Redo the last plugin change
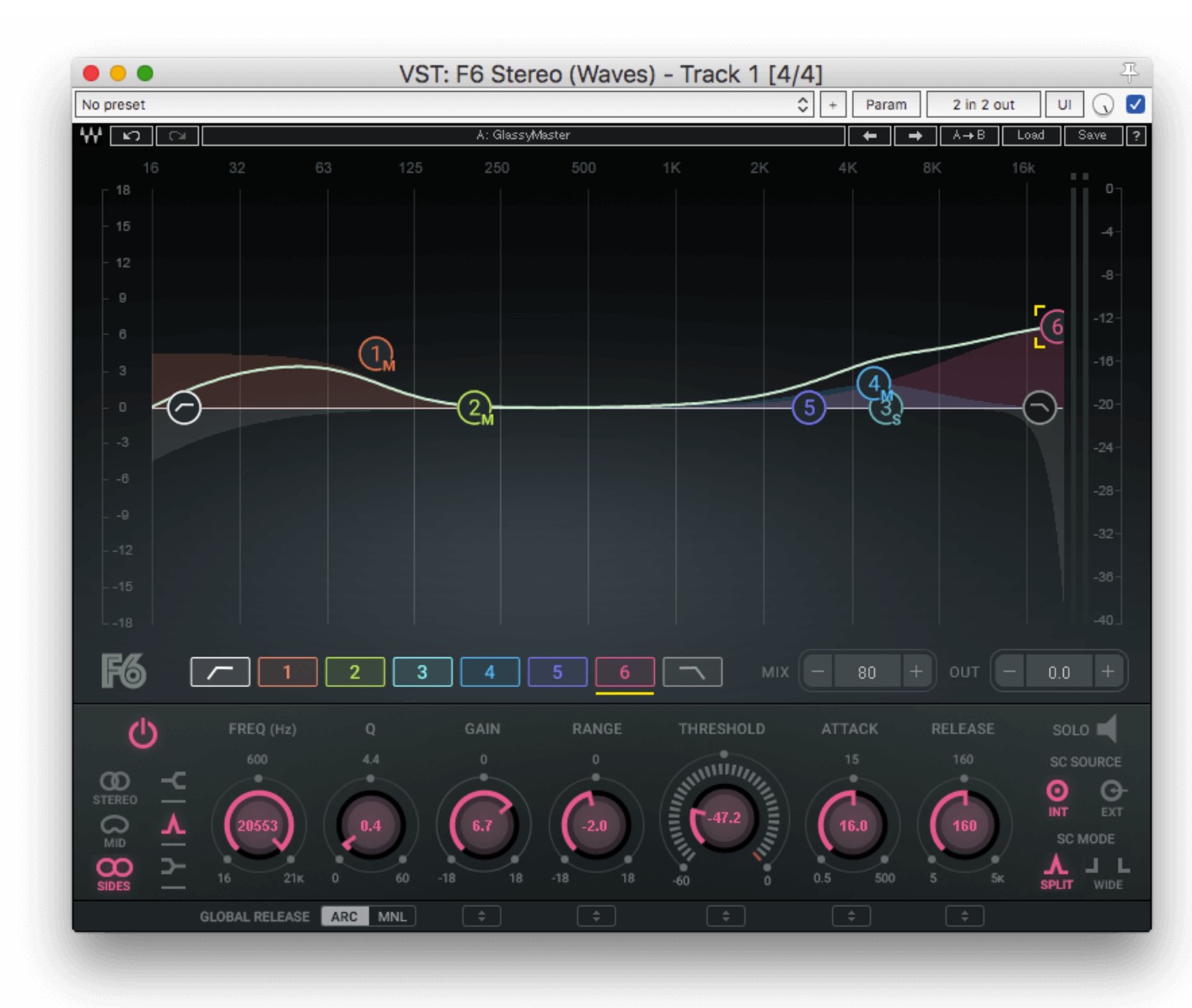 click(x=177, y=135)
